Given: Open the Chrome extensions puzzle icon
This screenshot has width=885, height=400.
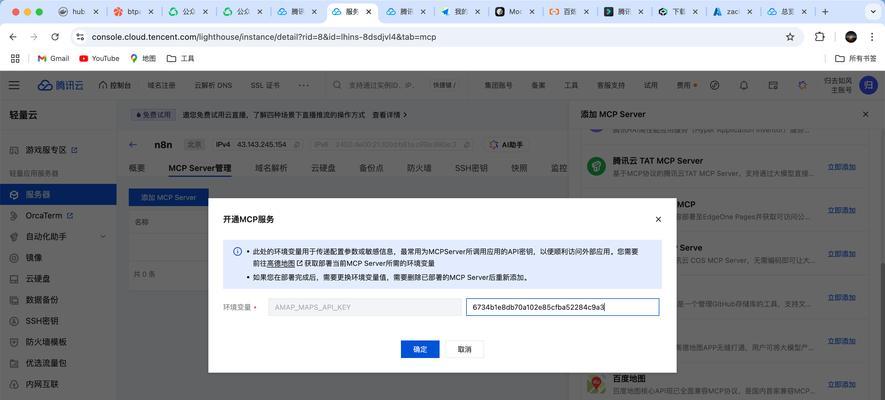Looking at the screenshot, I should (x=820, y=37).
